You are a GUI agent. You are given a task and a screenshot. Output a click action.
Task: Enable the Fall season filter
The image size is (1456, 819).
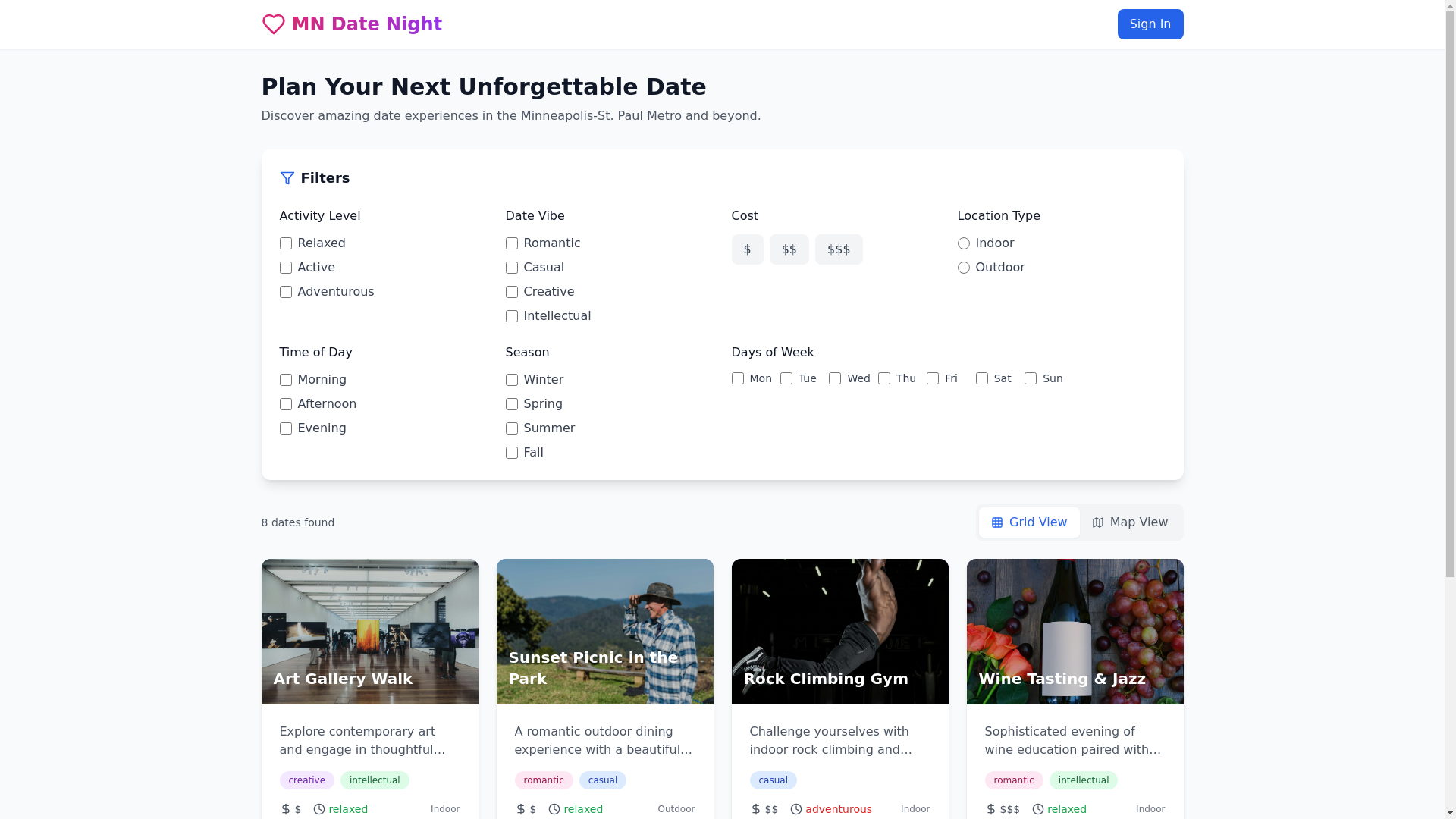[512, 453]
